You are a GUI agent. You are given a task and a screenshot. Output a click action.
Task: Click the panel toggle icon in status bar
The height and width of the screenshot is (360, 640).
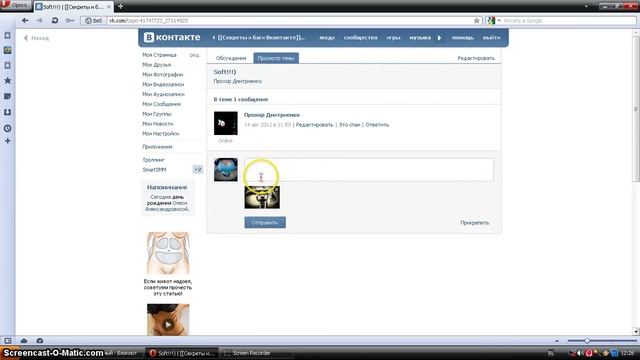pyautogui.click(x=8, y=340)
